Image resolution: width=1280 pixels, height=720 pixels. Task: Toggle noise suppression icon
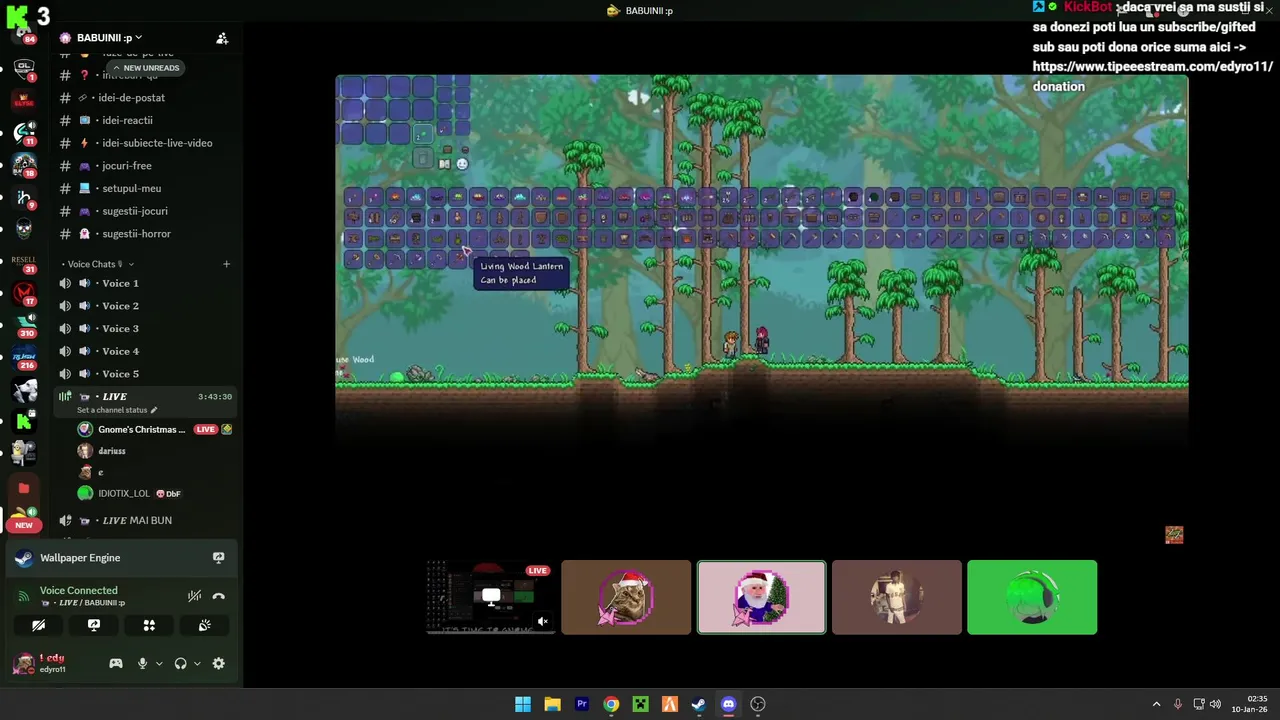coord(194,596)
